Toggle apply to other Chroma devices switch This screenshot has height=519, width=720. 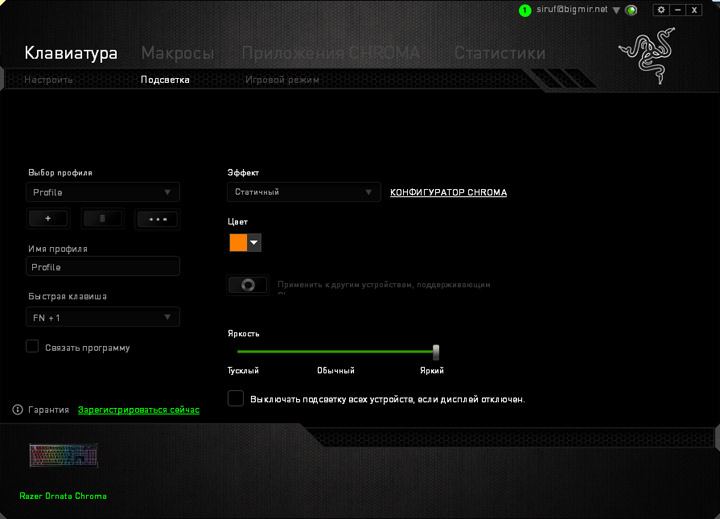[x=248, y=285]
